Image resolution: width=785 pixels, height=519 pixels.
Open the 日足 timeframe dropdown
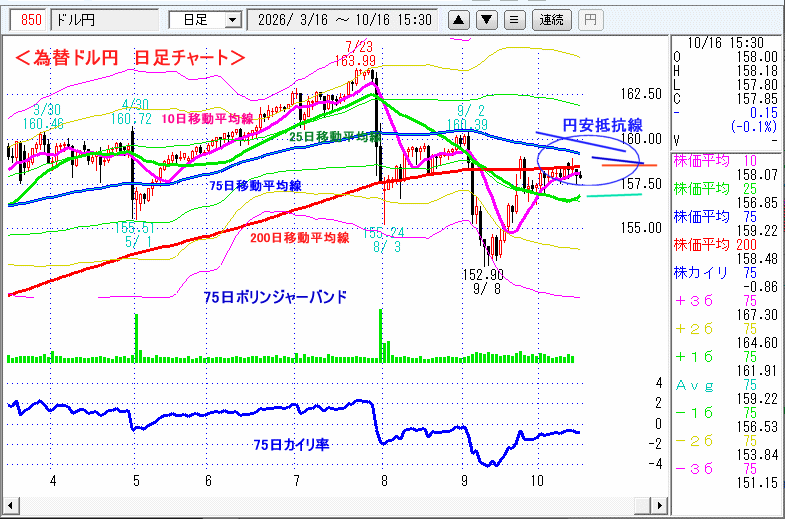(x=232, y=20)
